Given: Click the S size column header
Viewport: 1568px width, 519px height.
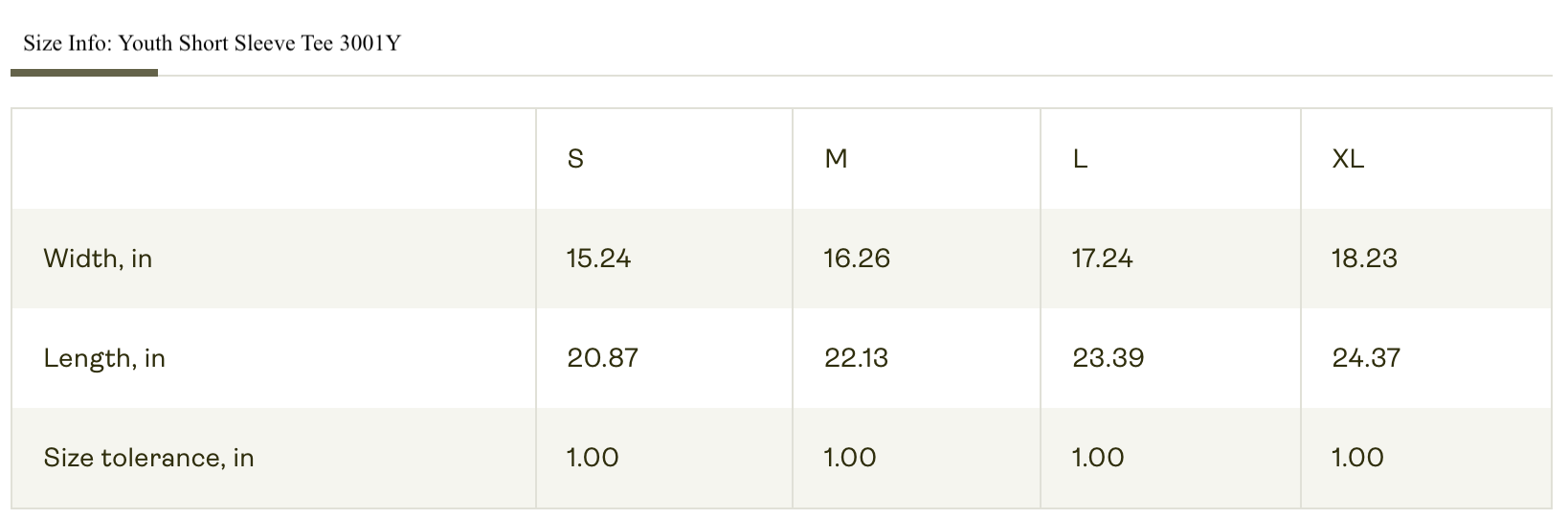Looking at the screenshot, I should pyautogui.click(x=575, y=159).
